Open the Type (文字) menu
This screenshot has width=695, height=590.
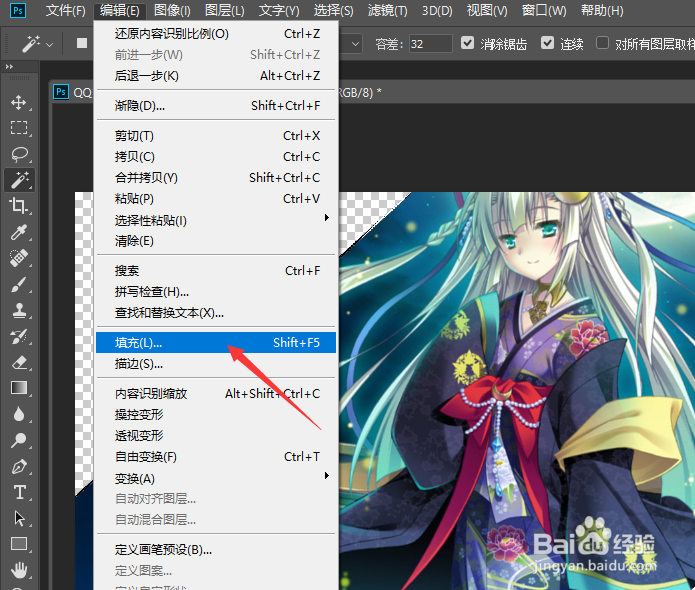pyautogui.click(x=279, y=10)
